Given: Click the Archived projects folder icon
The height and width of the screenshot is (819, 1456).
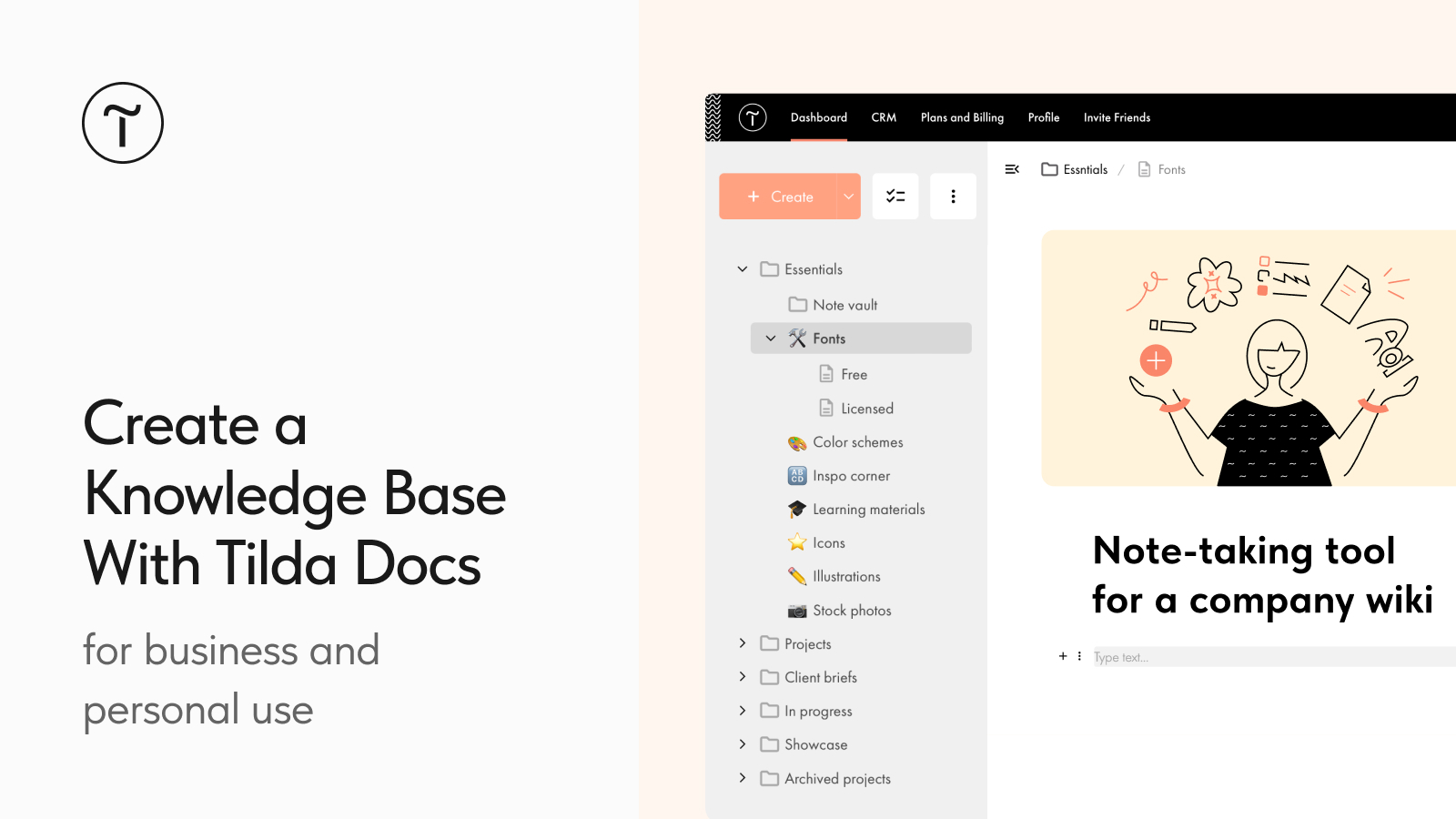Looking at the screenshot, I should 770,778.
